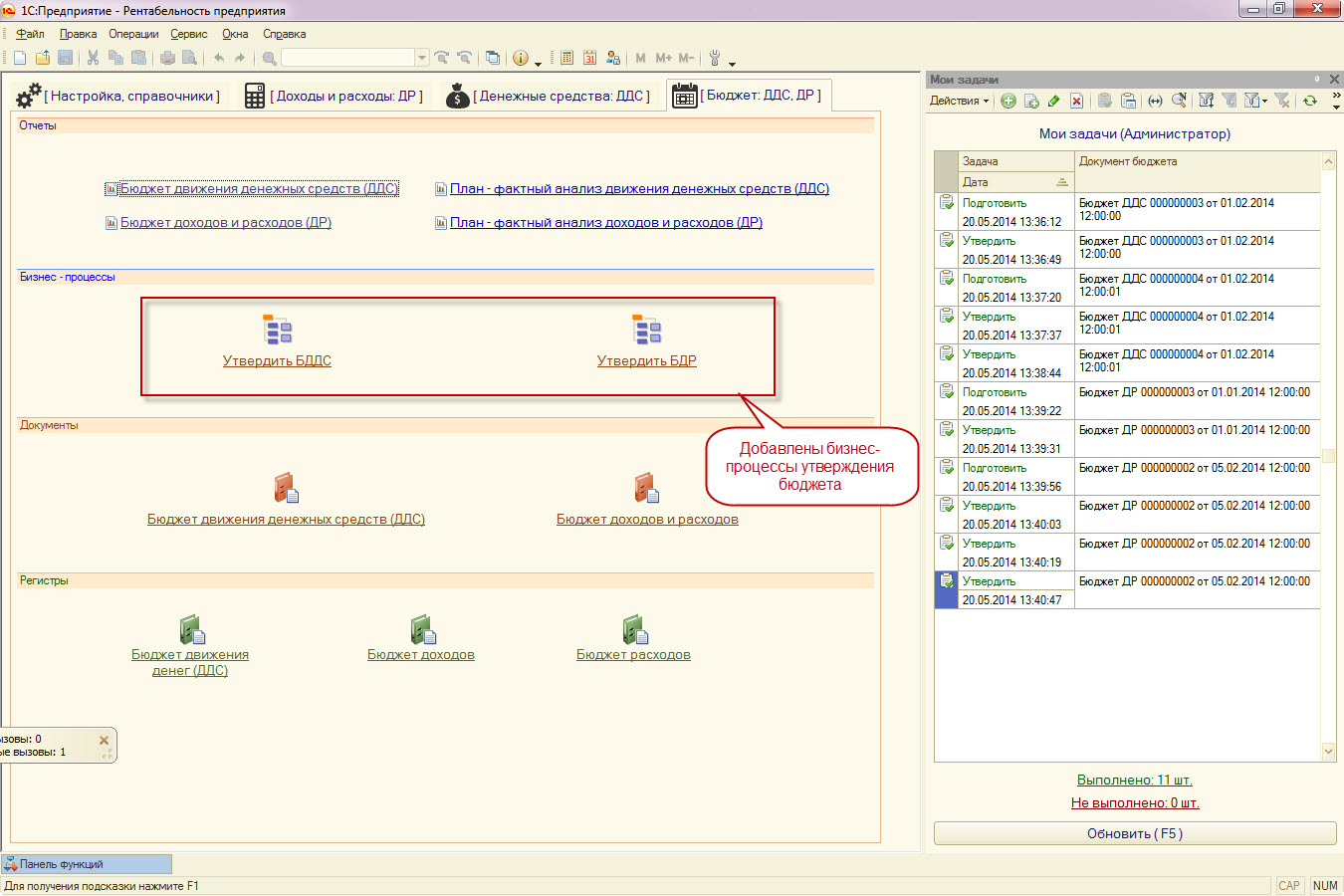This screenshot has height=896, width=1344.
Task: Switch to Денежные средства: ДДС tab
Action: 548,96
